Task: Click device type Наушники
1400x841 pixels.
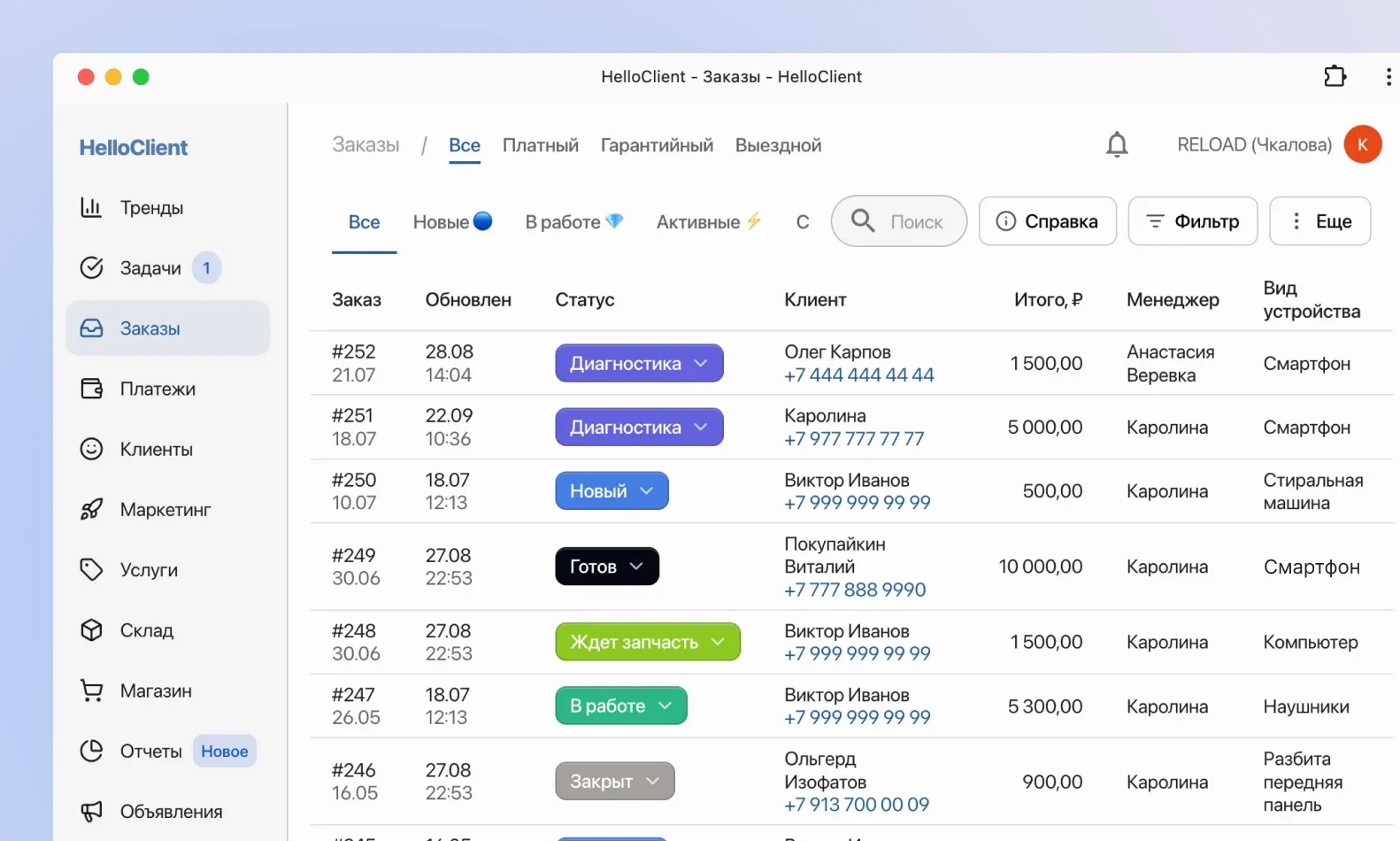Action: 1306,706
